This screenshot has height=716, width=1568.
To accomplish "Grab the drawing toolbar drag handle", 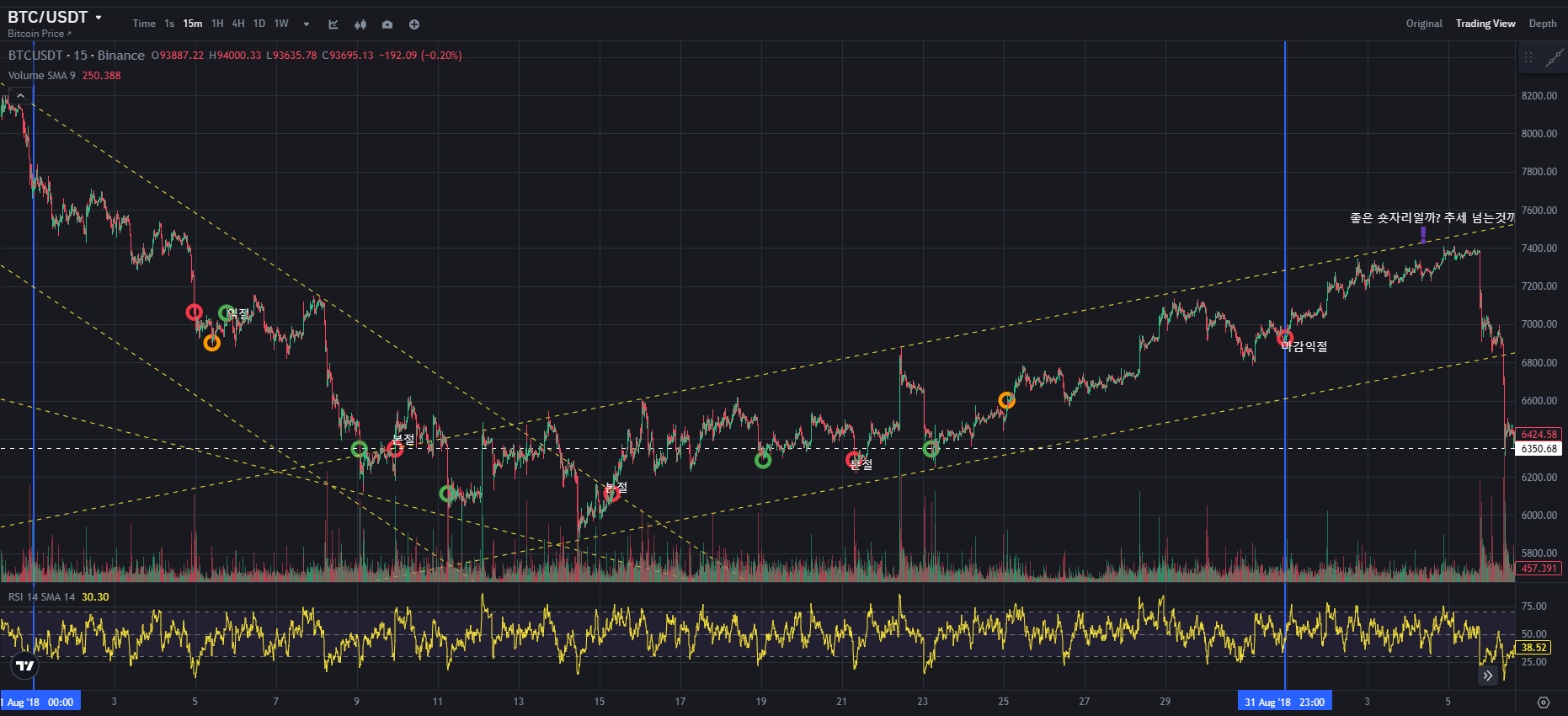I will (1528, 58).
